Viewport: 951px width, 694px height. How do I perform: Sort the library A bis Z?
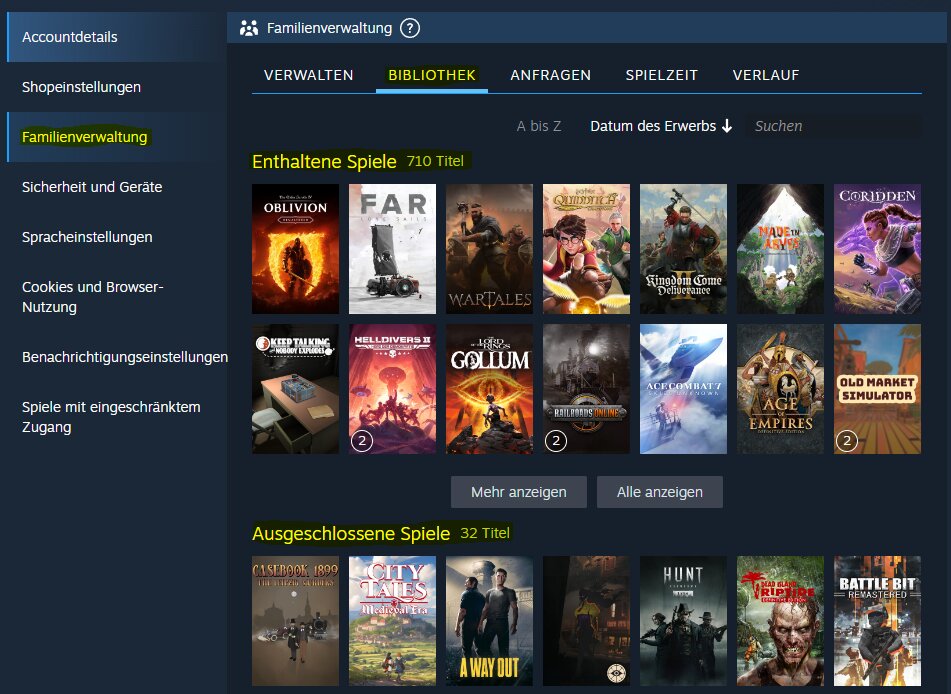pyautogui.click(x=538, y=126)
